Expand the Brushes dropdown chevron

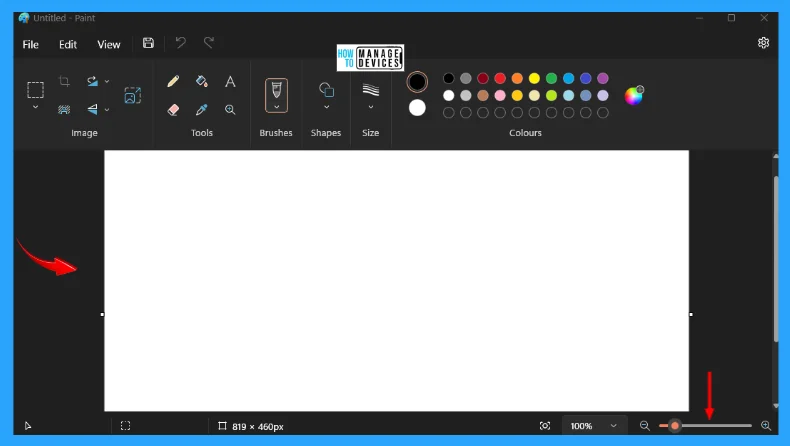point(277,107)
